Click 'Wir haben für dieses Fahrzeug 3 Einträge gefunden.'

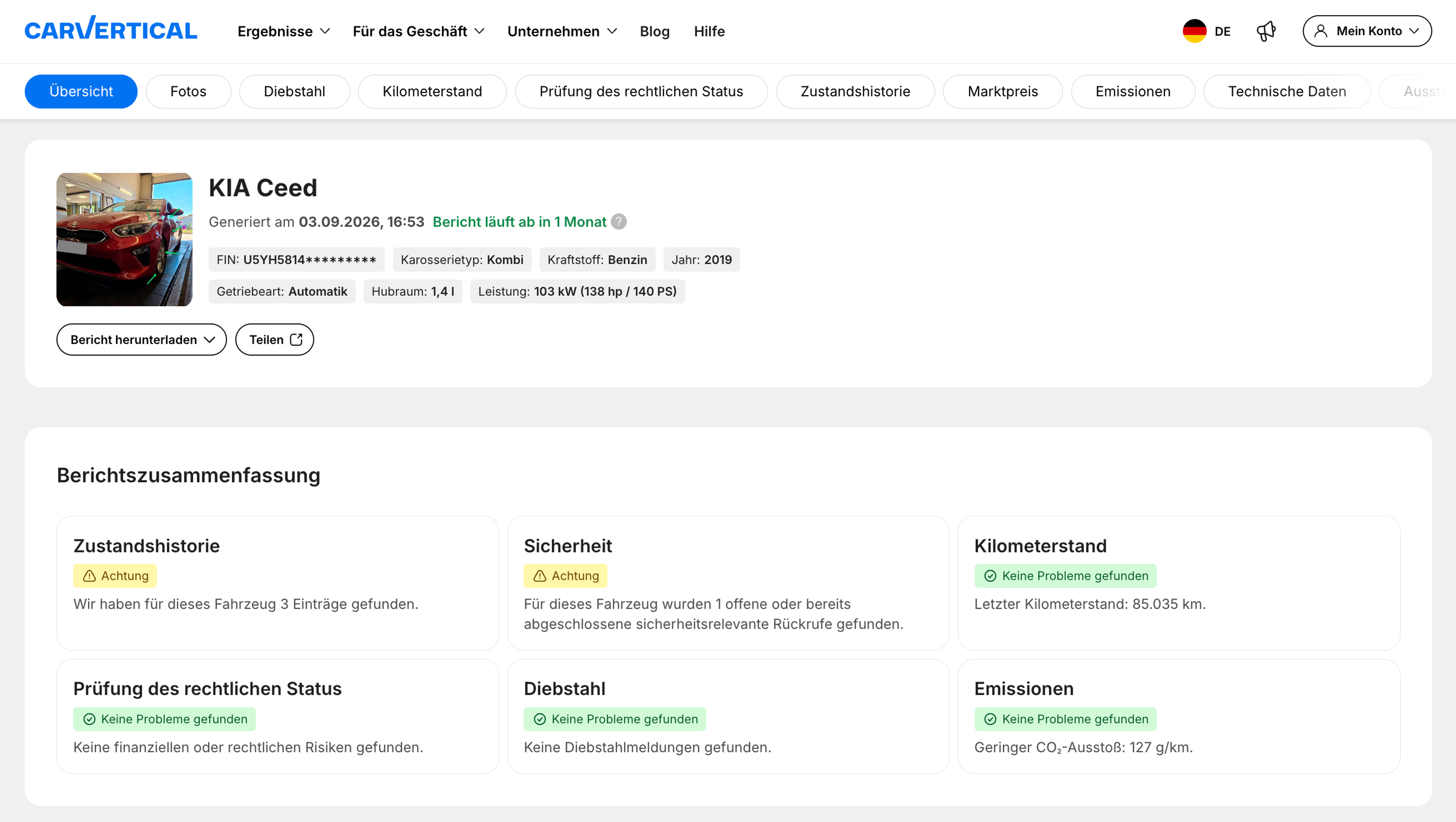(246, 604)
